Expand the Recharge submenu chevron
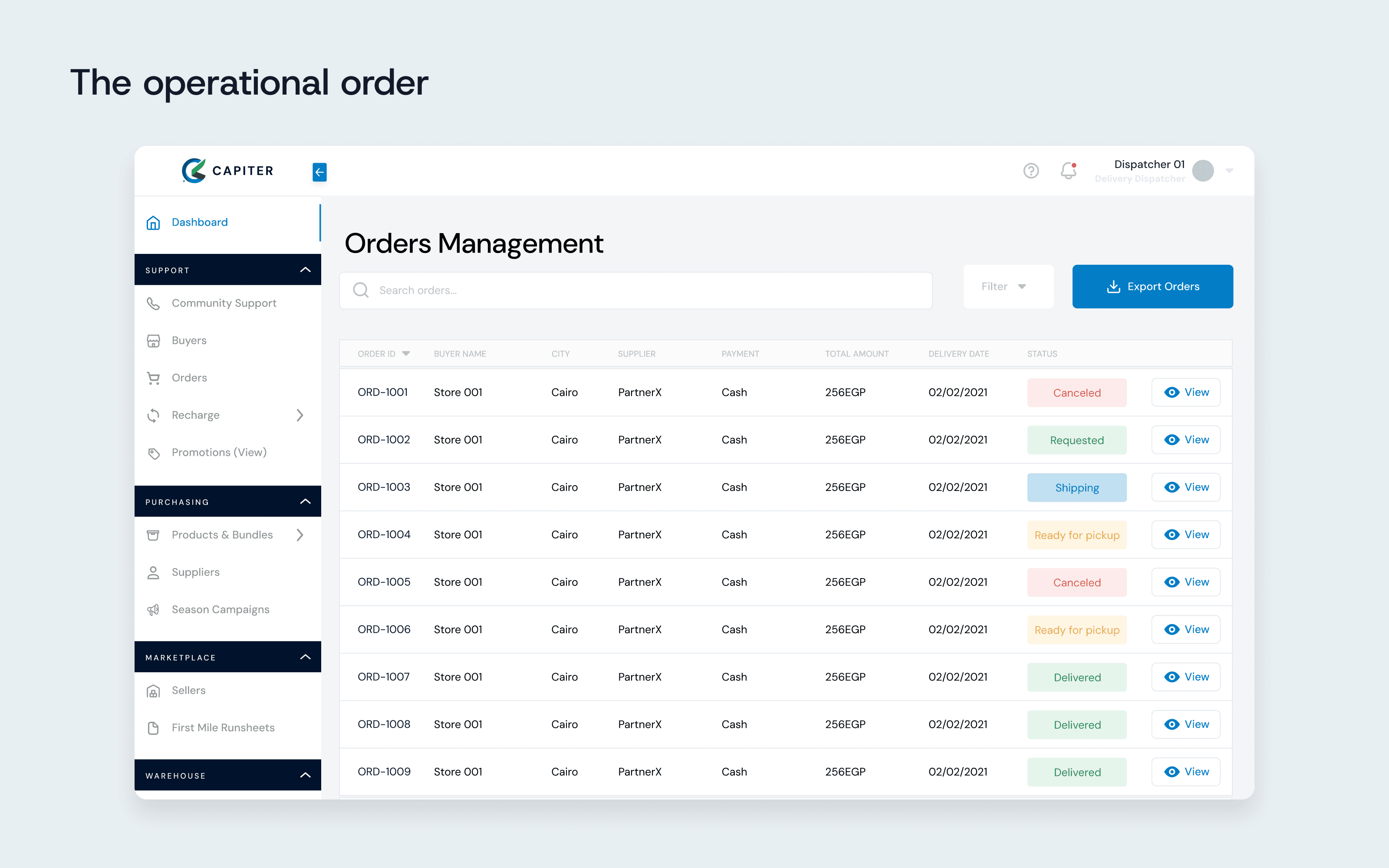1389x868 pixels. click(x=300, y=415)
